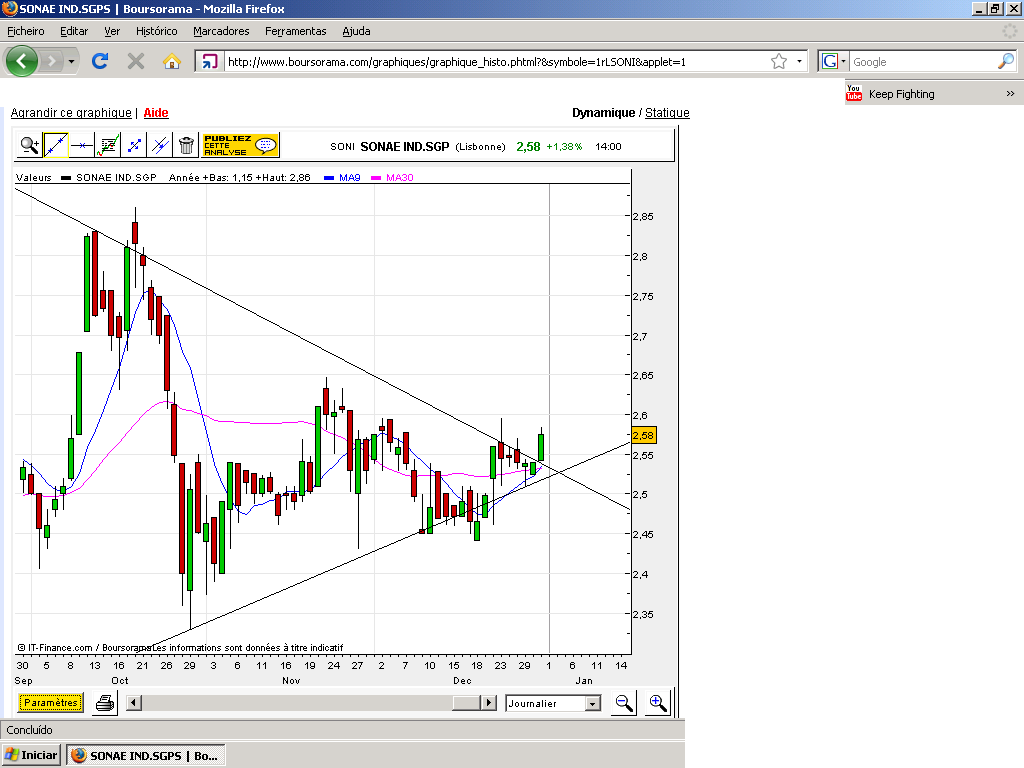The image size is (1024, 768).
Task: Click the SONAE IND.SGP header title
Action: 405,146
